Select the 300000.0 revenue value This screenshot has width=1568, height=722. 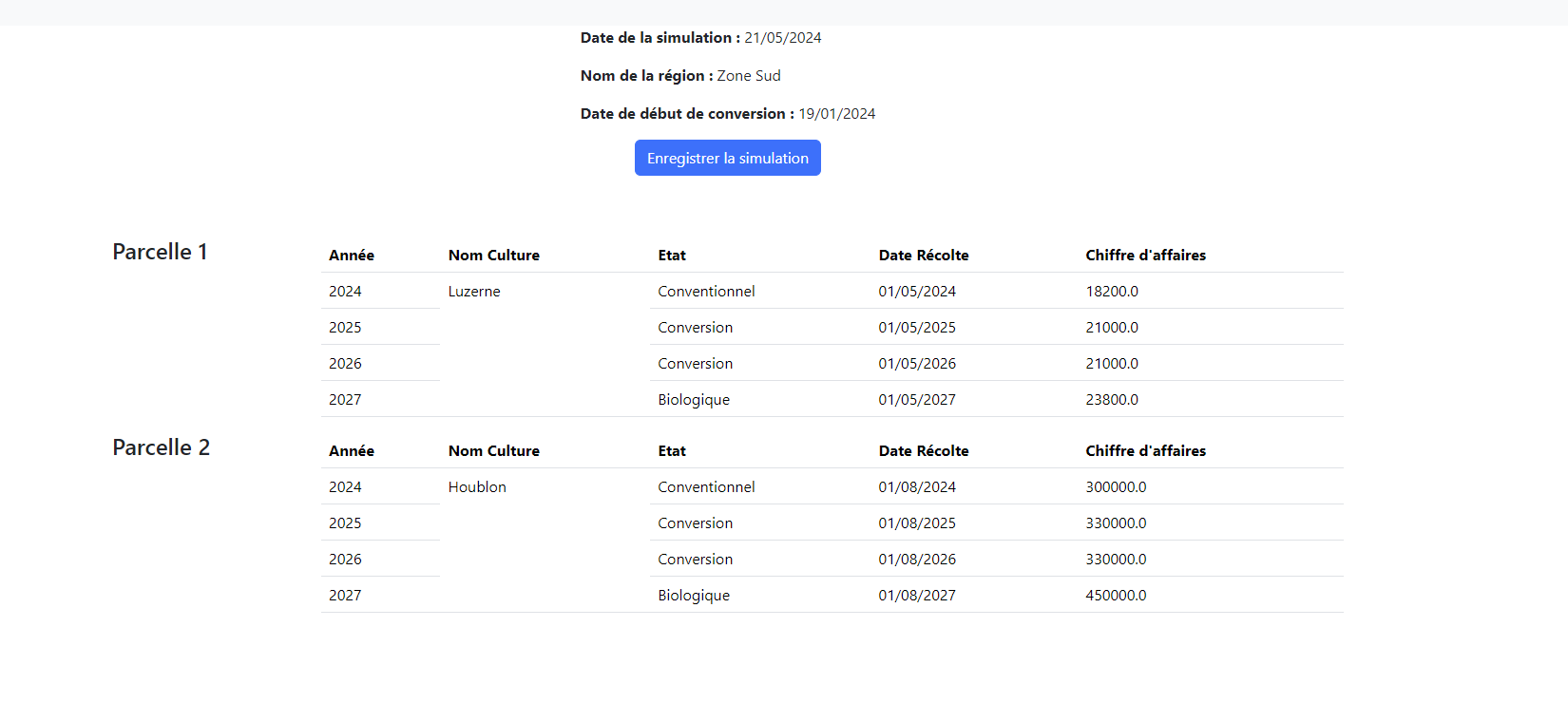[1116, 487]
